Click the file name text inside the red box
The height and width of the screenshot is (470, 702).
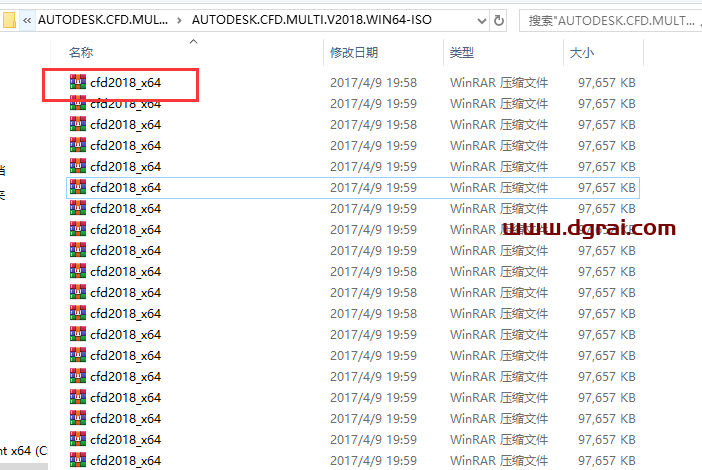click(x=125, y=83)
